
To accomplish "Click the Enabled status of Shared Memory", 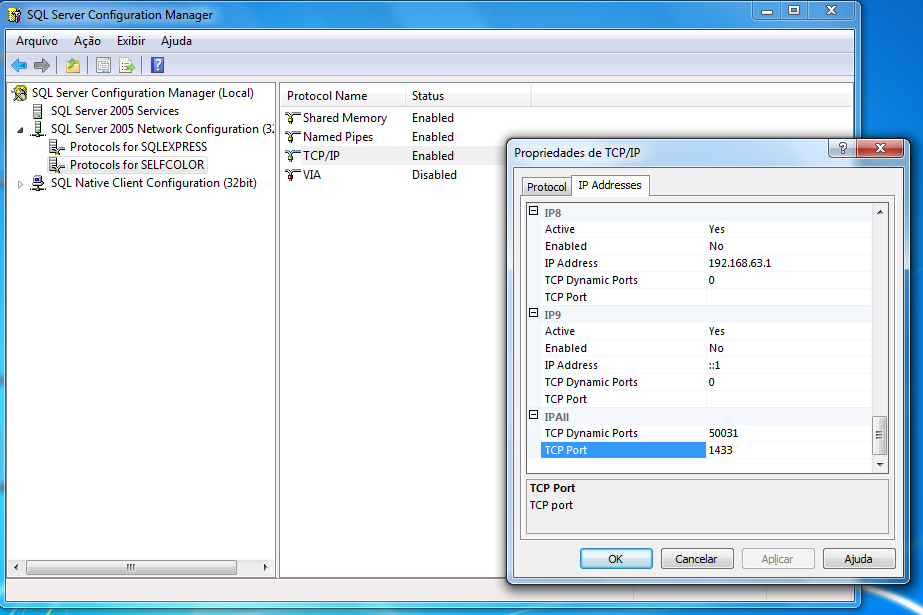I will [433, 118].
